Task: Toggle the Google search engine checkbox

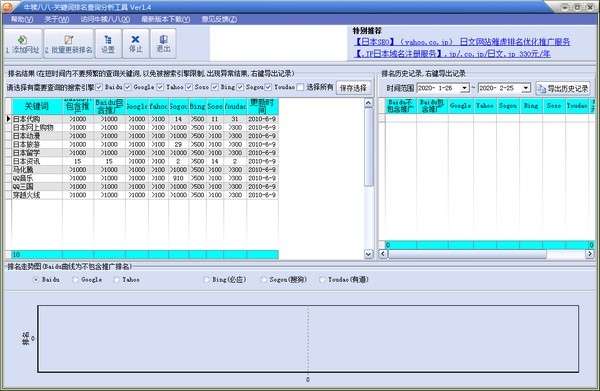Action: tap(128, 88)
